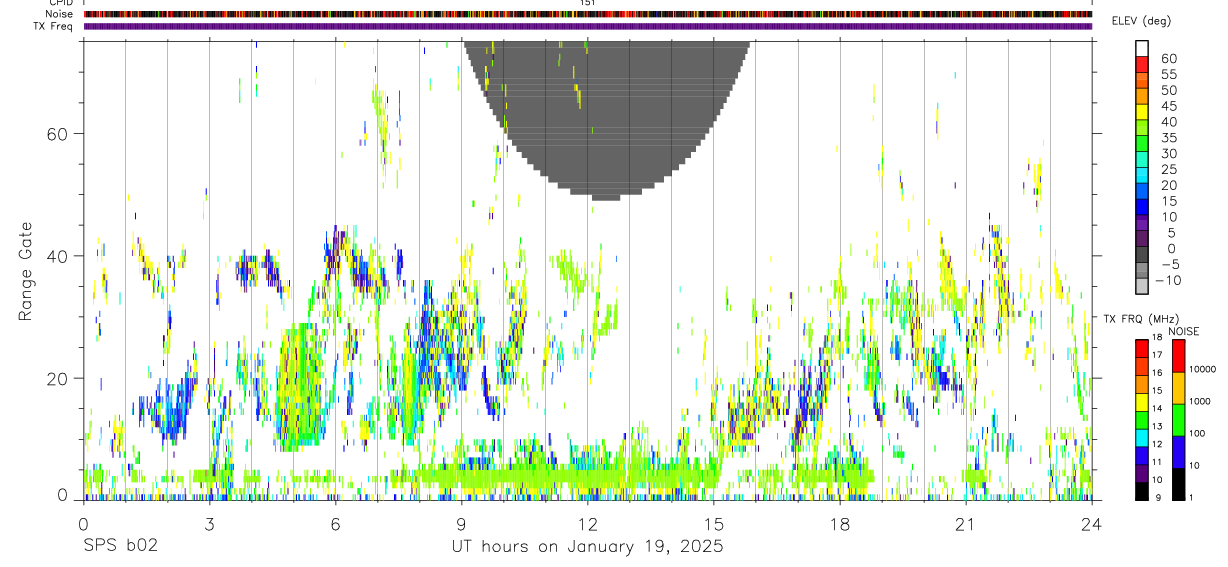Click the cyan segment of the ELEV color bar
This screenshot has height=567, width=1228.
pyautogui.click(x=1142, y=175)
